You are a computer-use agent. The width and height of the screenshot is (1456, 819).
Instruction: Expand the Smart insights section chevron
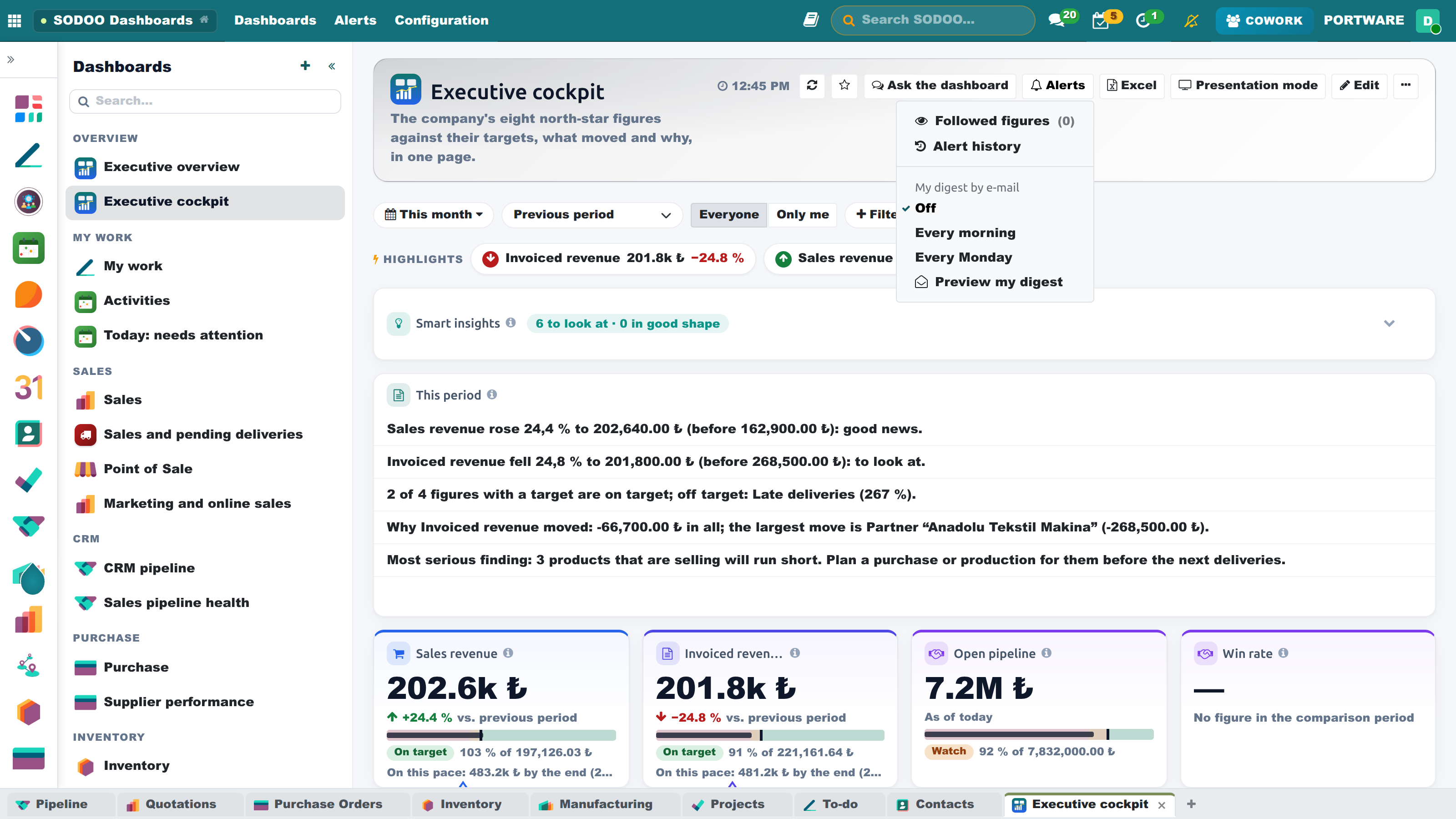[1389, 324]
